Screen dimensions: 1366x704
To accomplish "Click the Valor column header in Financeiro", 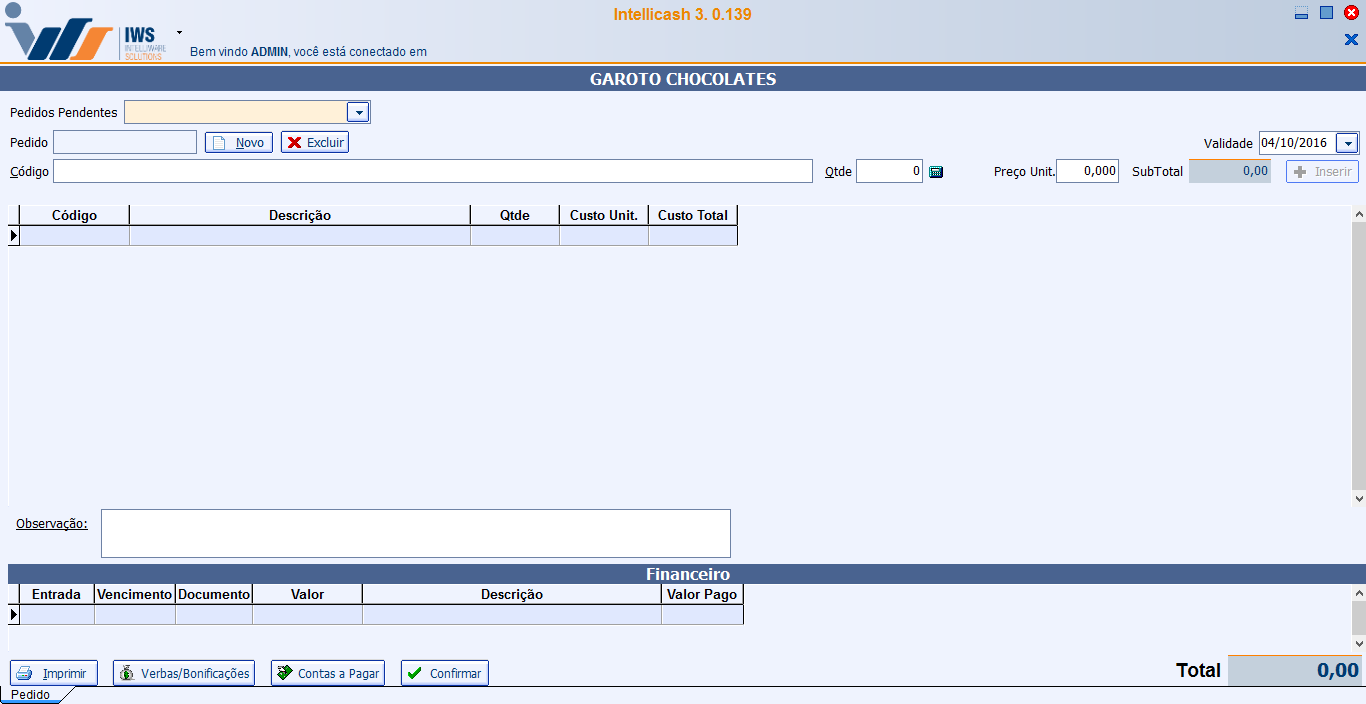I will [308, 594].
